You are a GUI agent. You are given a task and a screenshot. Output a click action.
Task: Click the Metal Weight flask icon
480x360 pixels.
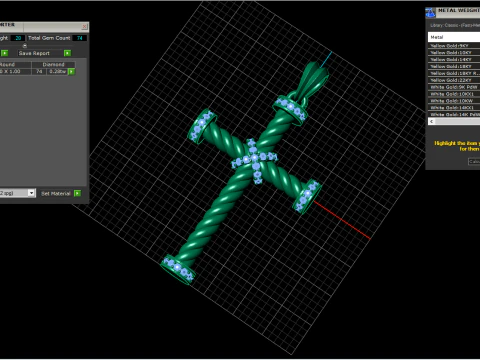point(430,13)
